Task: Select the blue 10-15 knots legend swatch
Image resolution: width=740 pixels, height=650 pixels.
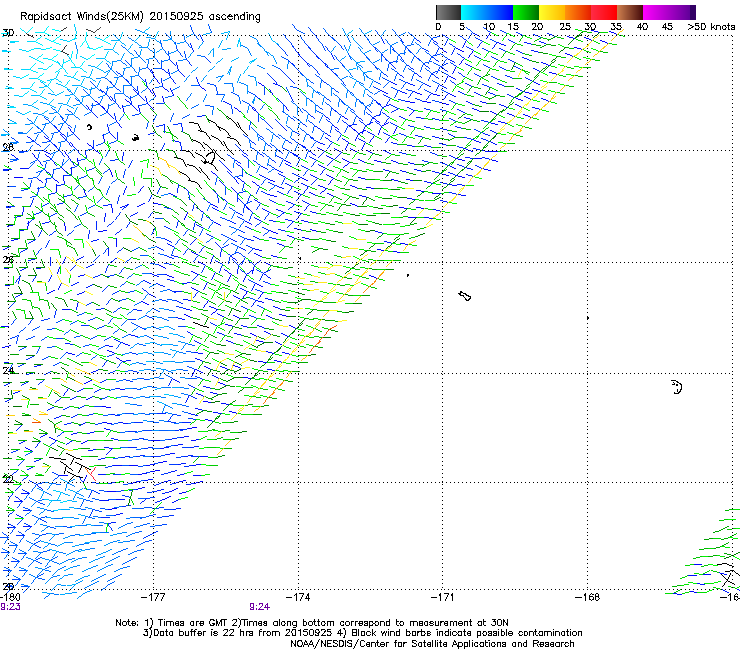Action: 500,12
